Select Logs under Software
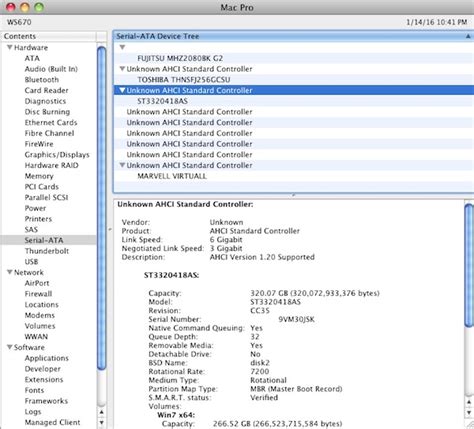The width and height of the screenshot is (474, 429). [x=33, y=412]
